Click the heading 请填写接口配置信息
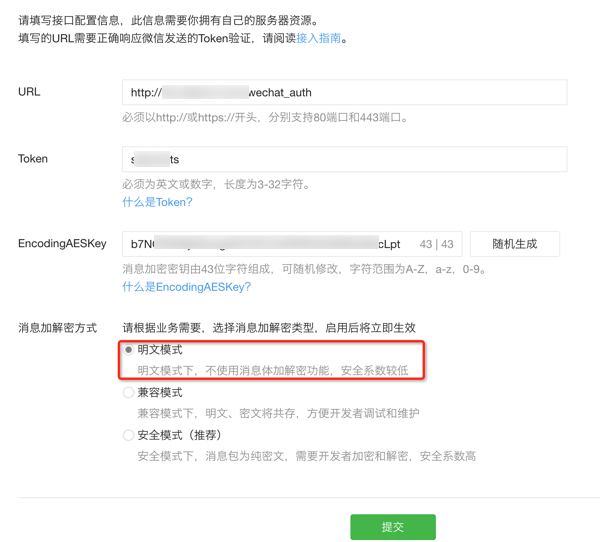The image size is (600, 542). click(69, 20)
